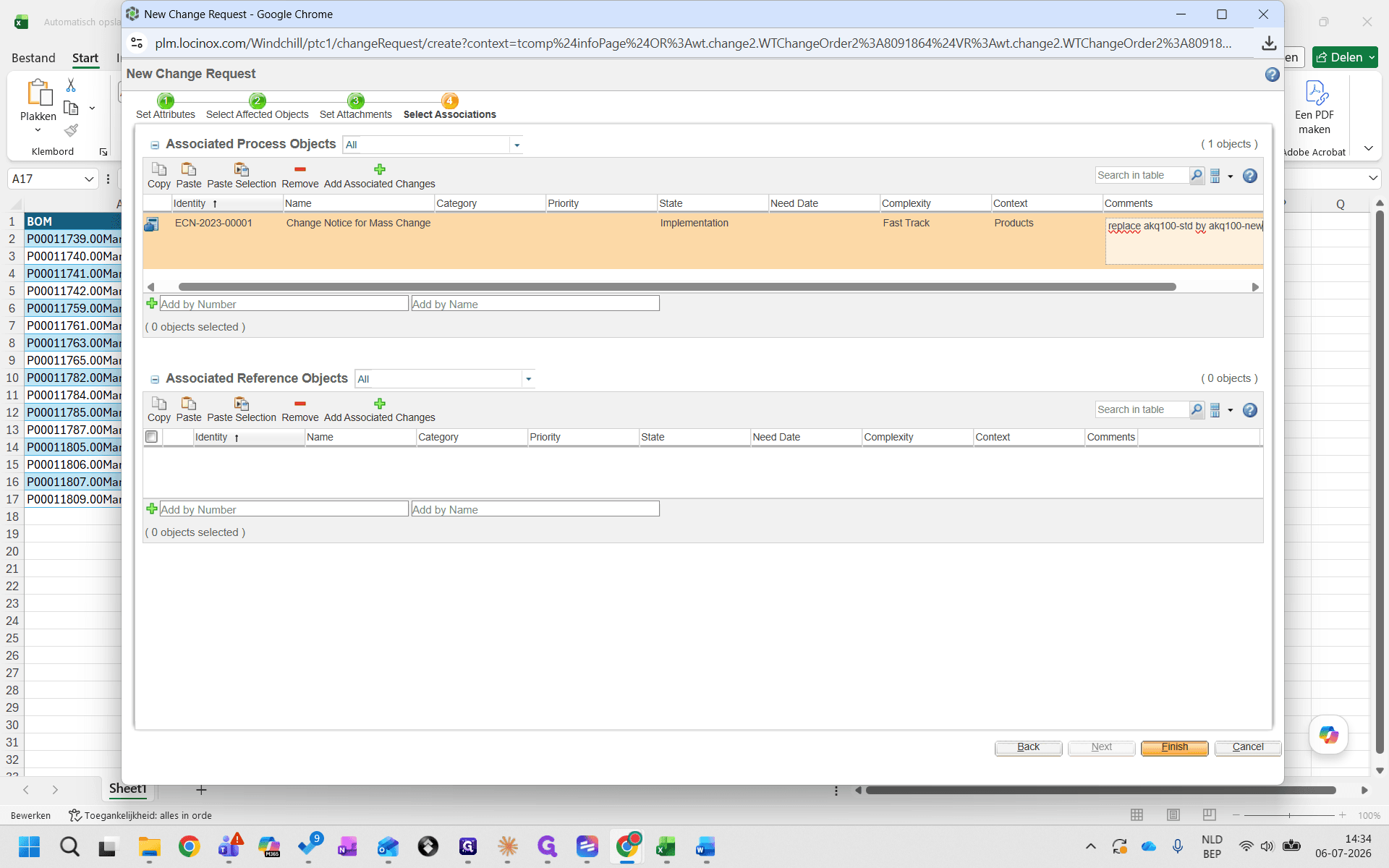Click the Finish button
The height and width of the screenshot is (868, 1389).
pyautogui.click(x=1174, y=747)
